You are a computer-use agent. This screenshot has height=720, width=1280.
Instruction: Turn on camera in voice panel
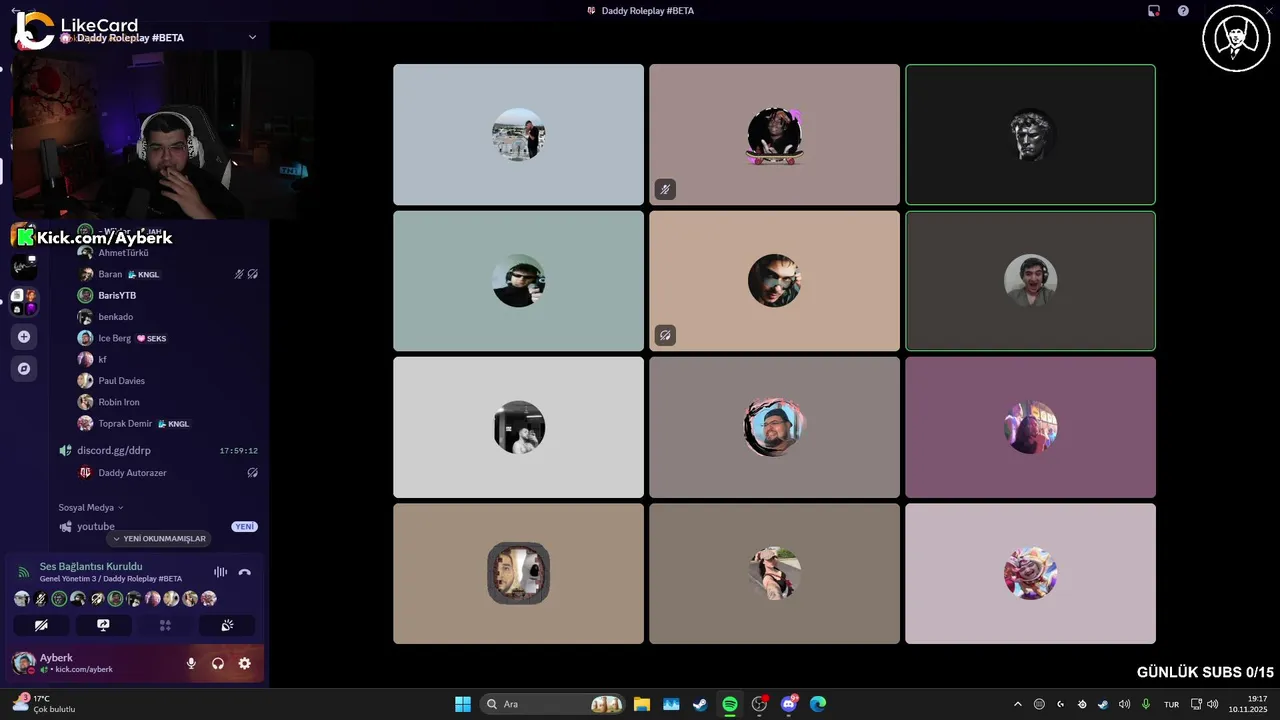pos(41,625)
